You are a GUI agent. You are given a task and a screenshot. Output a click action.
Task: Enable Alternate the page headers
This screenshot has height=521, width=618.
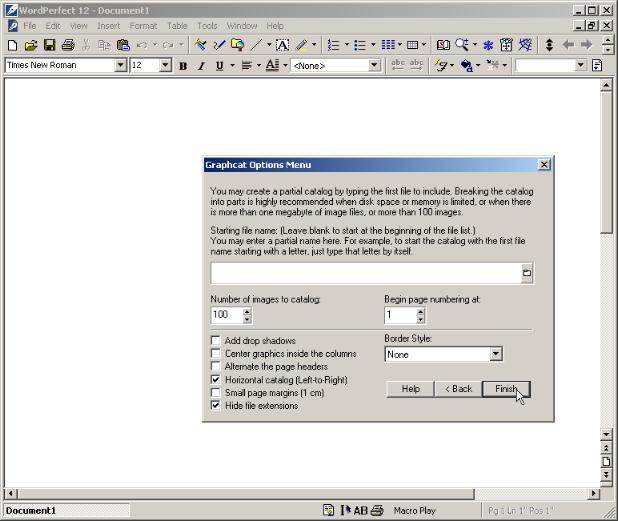coord(216,367)
